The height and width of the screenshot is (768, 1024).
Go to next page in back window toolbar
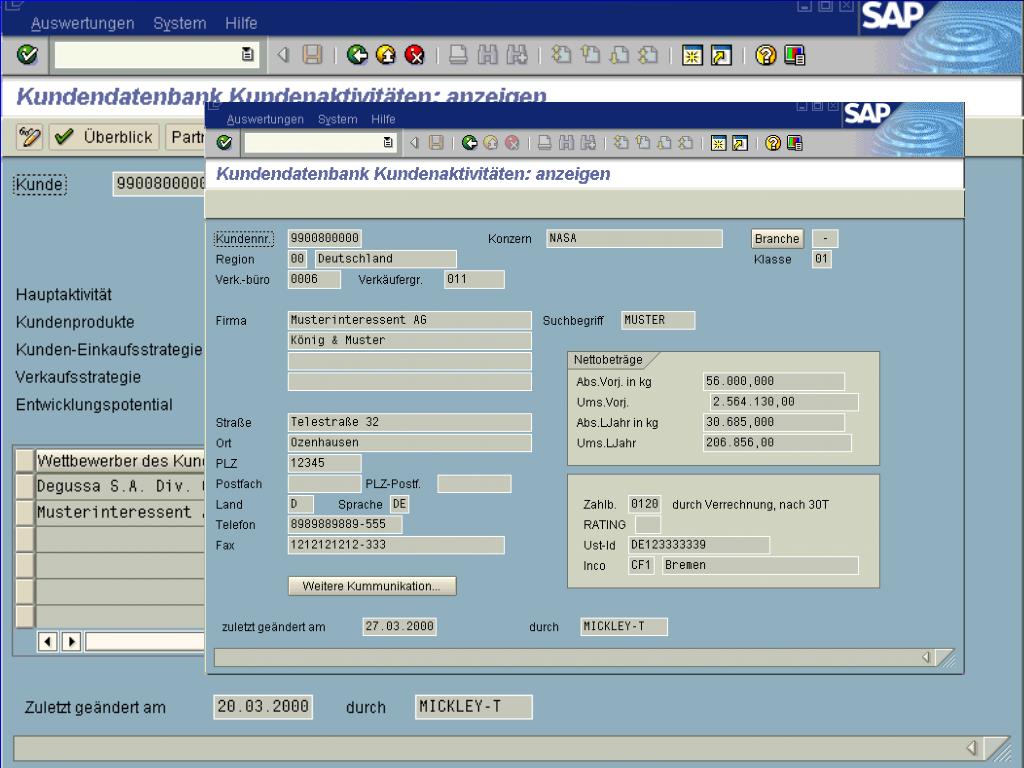618,55
